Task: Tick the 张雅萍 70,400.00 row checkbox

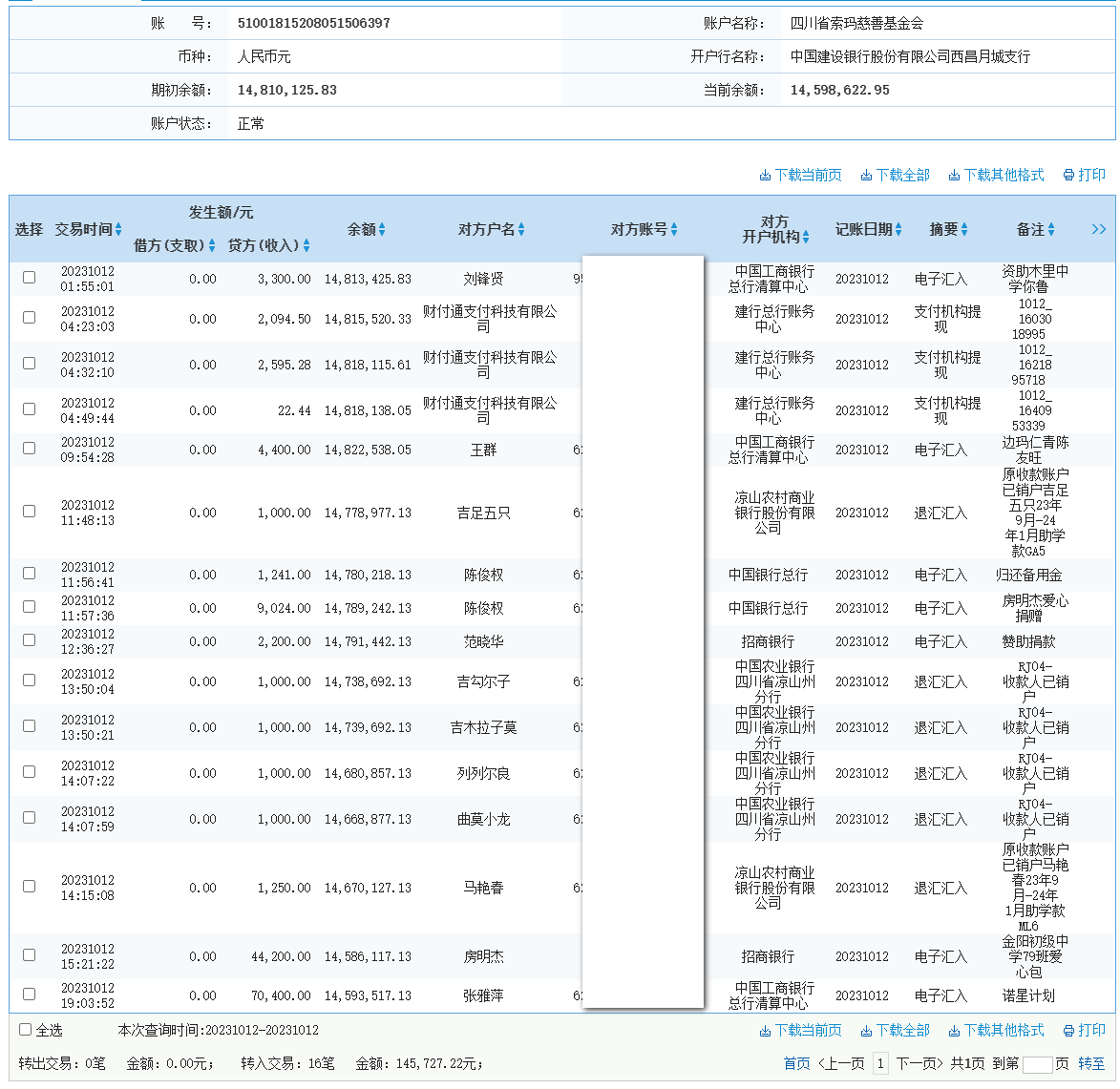Action: point(30,994)
